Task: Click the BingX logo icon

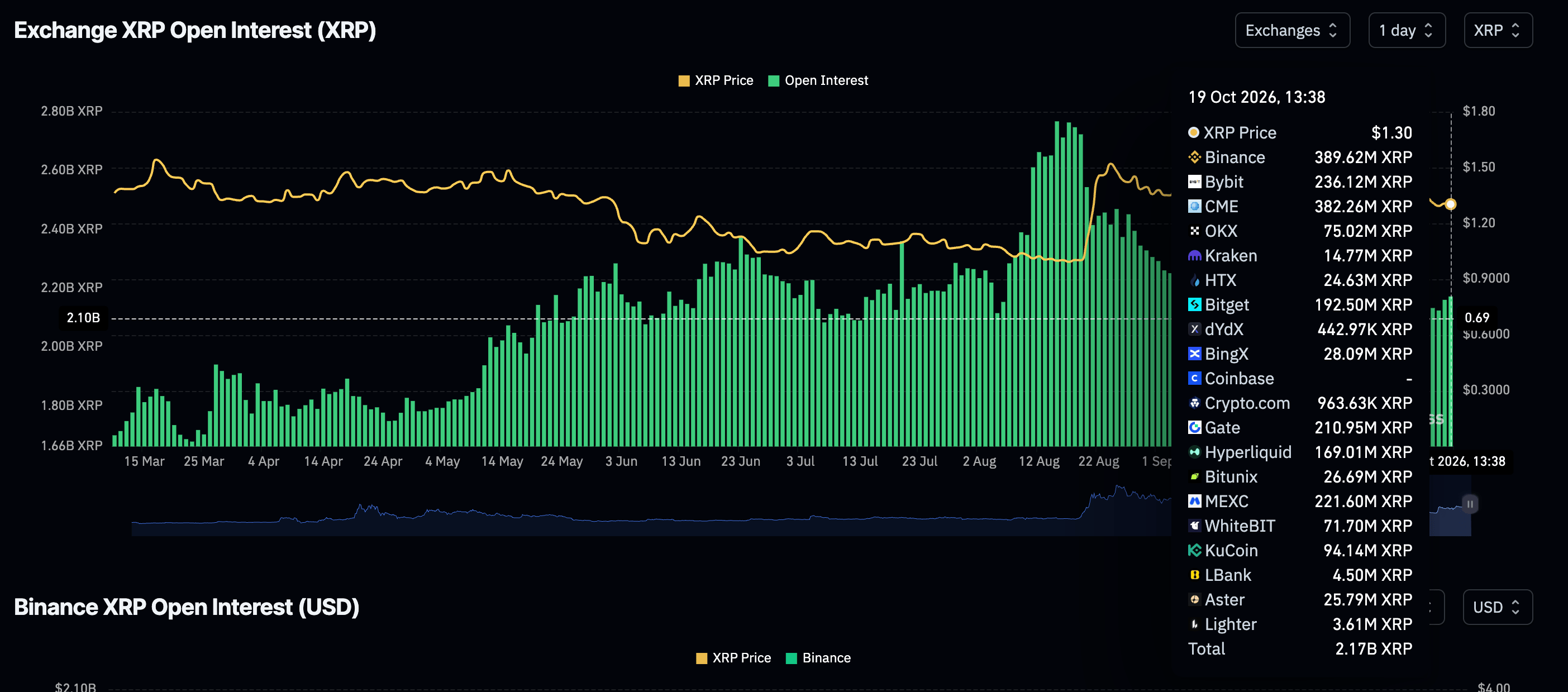Action: (x=1194, y=354)
